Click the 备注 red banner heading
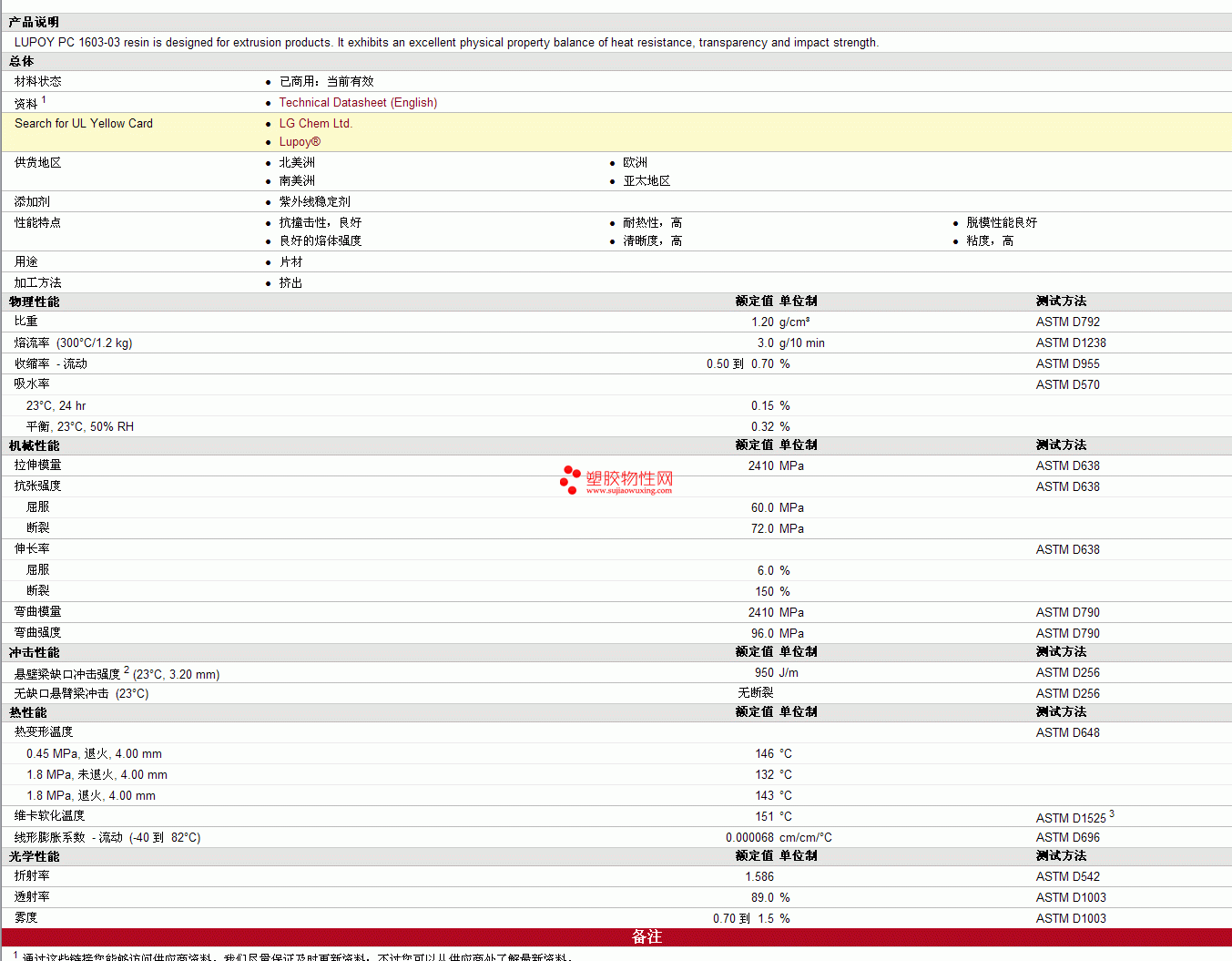 647,936
